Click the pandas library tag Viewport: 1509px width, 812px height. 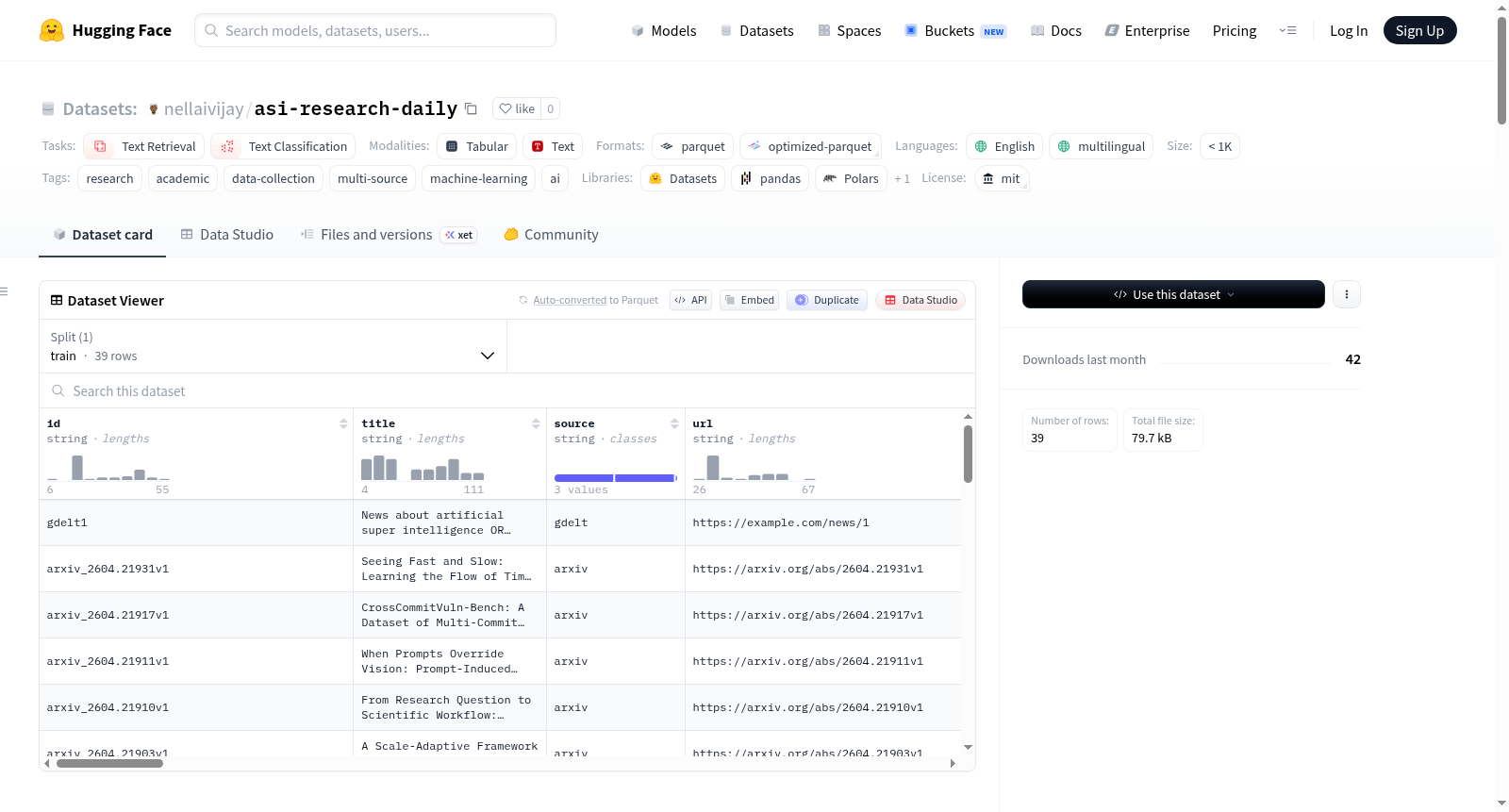click(770, 178)
